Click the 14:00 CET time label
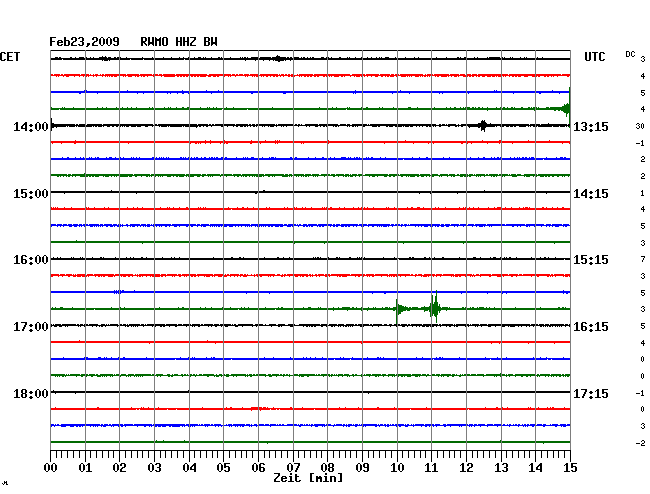The image size is (650, 494). [31, 127]
